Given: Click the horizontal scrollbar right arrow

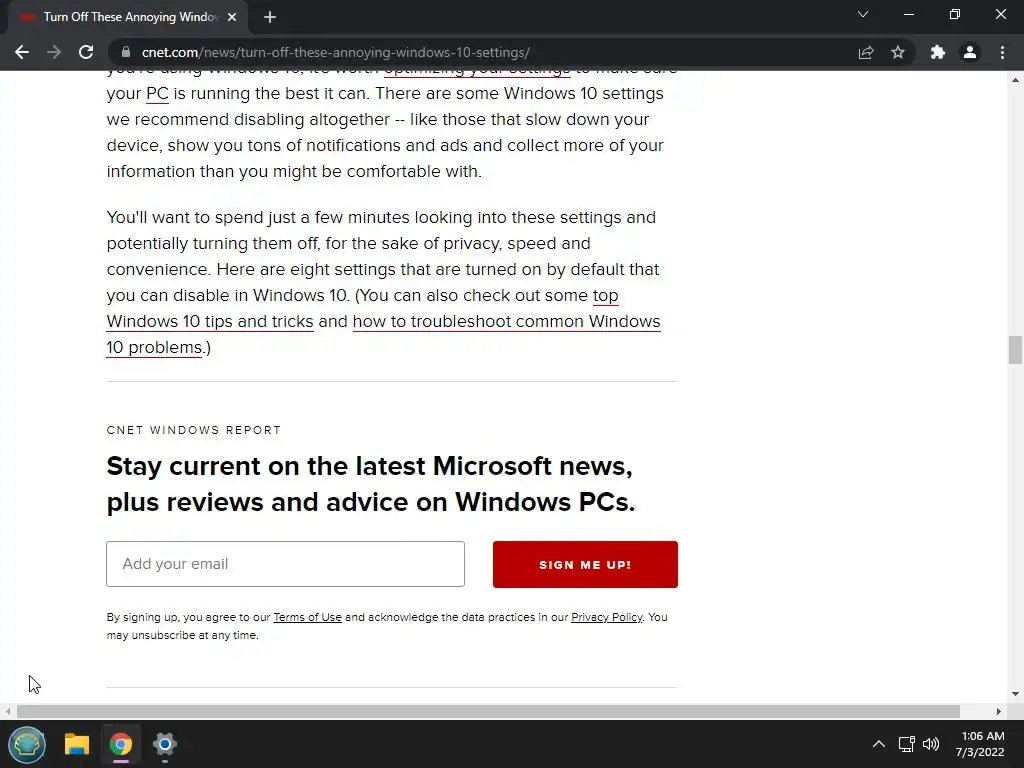Looking at the screenshot, I should click(999, 711).
